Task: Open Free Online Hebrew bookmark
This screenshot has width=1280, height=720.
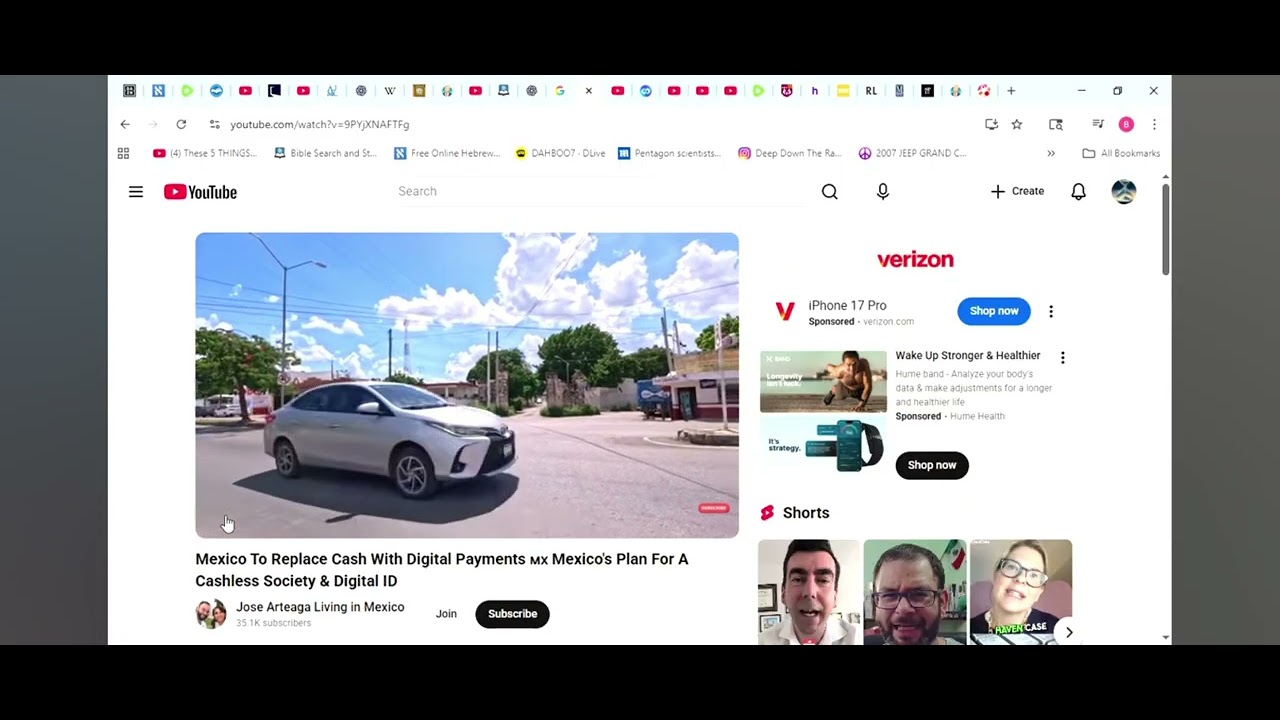Action: coord(447,153)
